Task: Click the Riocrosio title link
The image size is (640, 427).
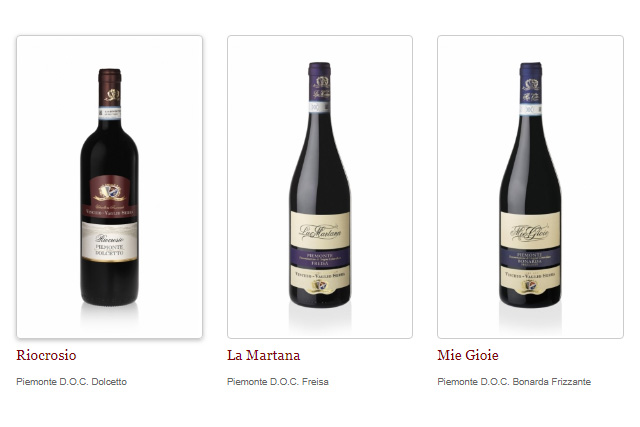Action: pyautogui.click(x=46, y=355)
